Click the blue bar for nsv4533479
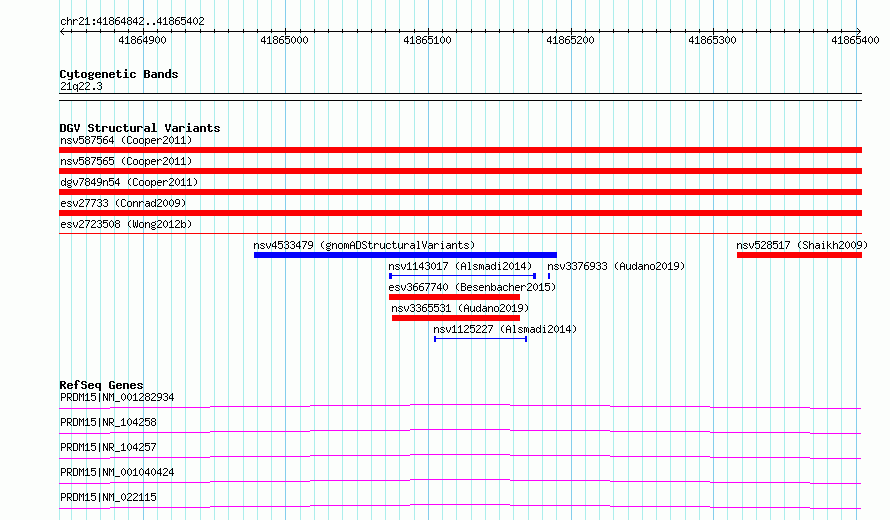This screenshot has height=520, width=890. [x=405, y=255]
